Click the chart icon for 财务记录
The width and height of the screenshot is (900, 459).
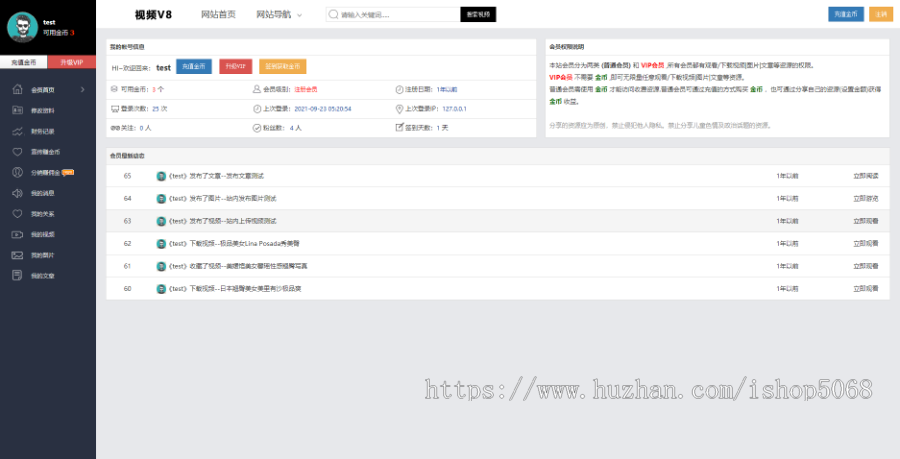17,131
